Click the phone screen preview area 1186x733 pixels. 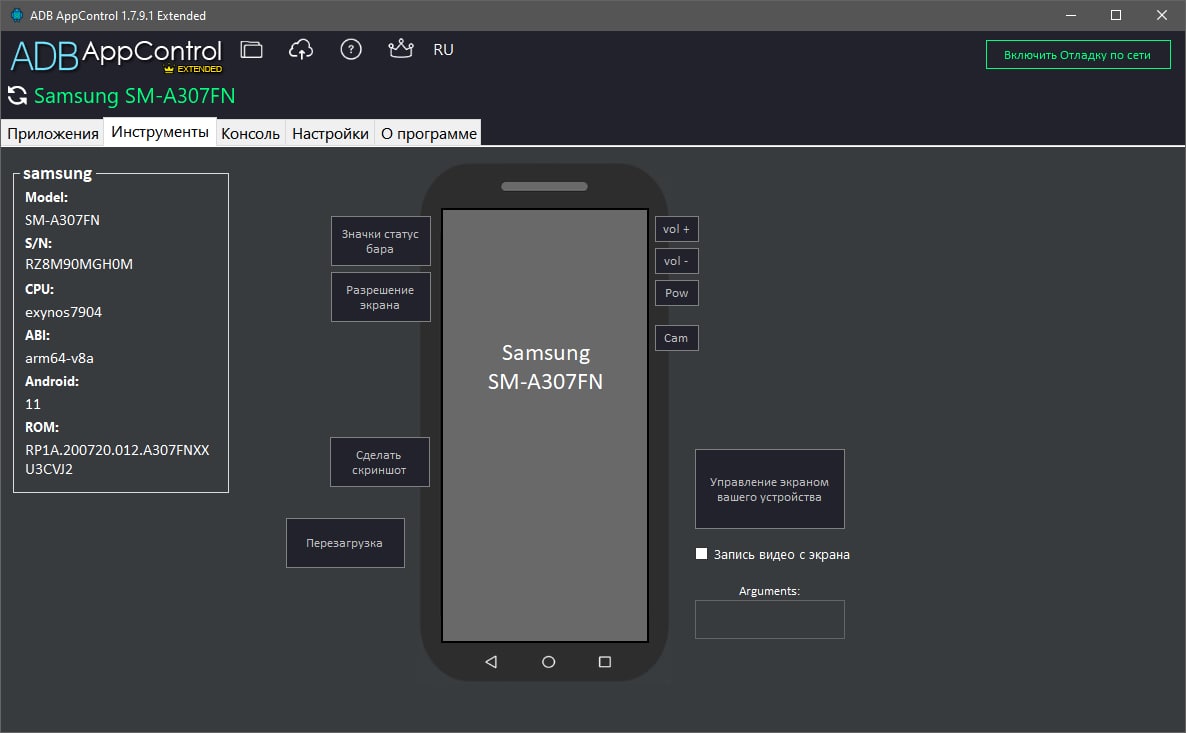545,425
